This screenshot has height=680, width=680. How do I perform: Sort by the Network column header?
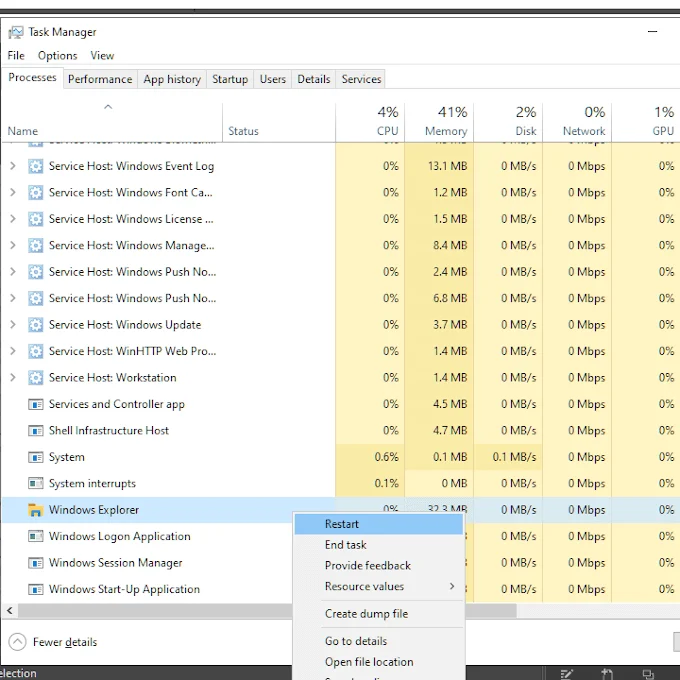(577, 122)
